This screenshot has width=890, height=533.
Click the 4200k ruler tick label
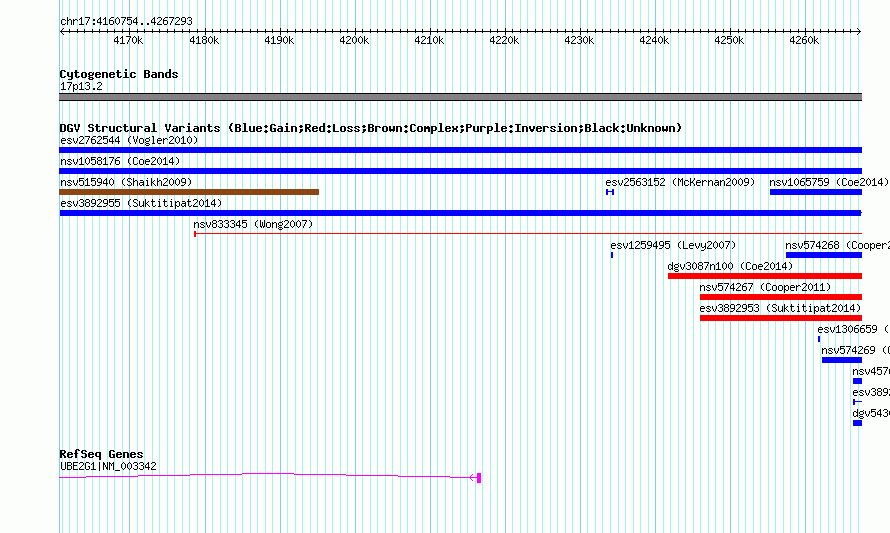coord(354,41)
